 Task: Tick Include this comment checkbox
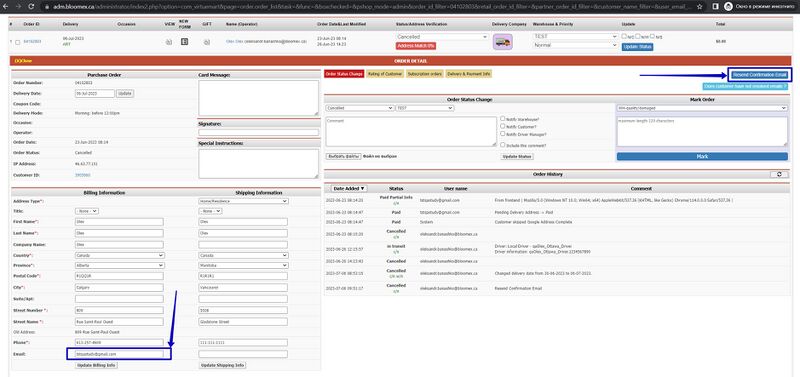pos(503,145)
